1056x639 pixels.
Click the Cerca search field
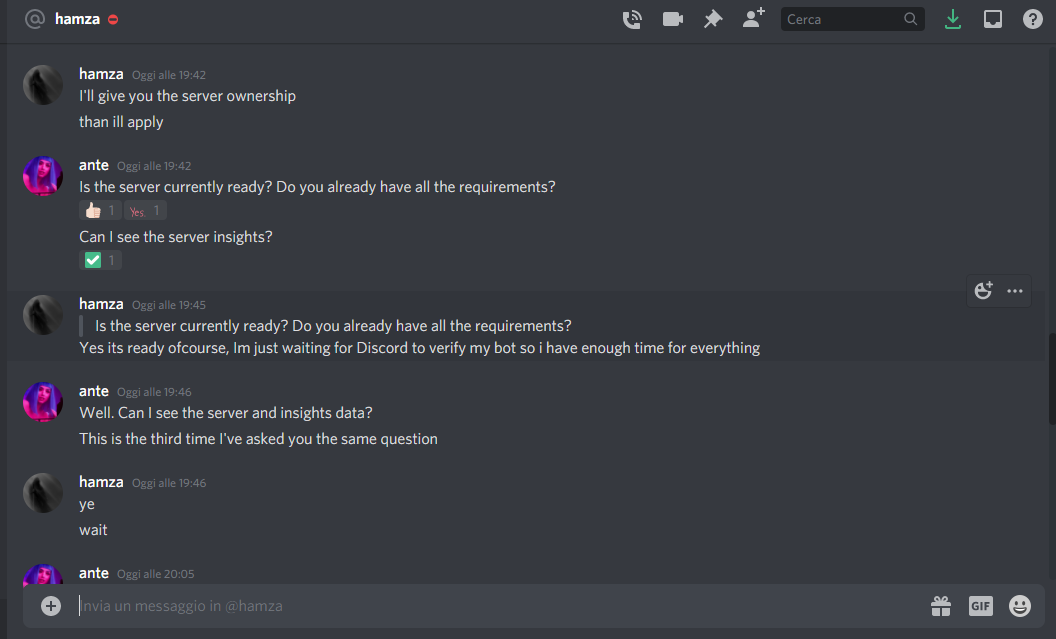(x=845, y=18)
